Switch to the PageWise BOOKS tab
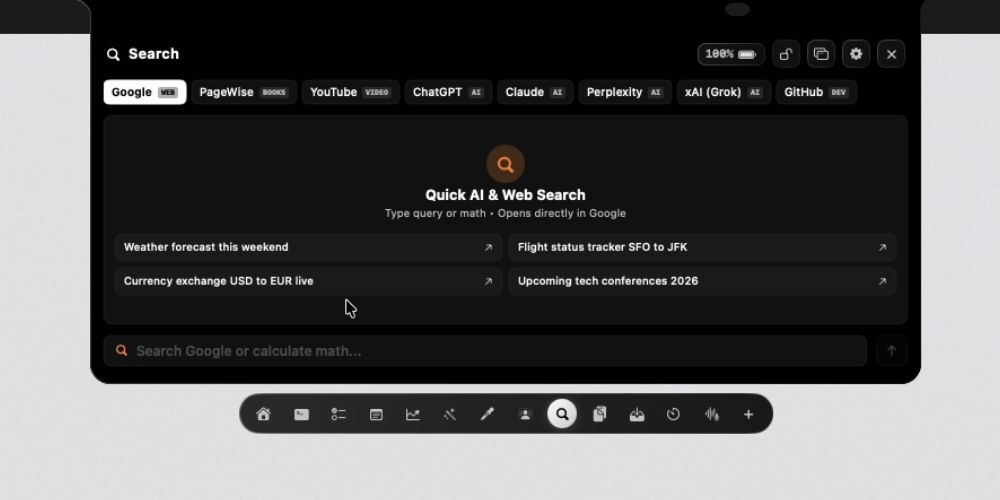The image size is (1000, 500). tap(244, 92)
